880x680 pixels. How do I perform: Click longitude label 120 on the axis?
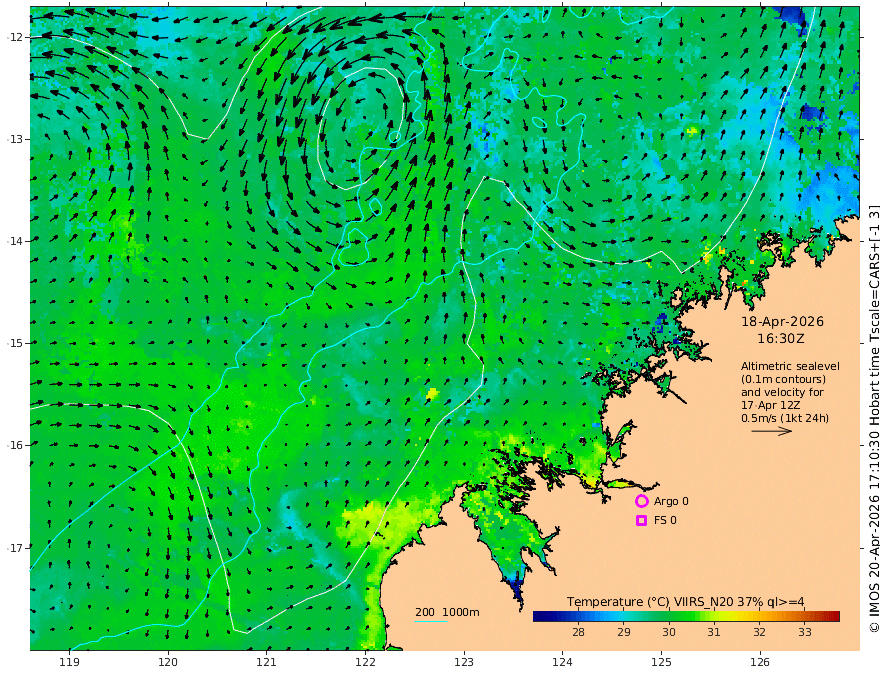click(168, 662)
